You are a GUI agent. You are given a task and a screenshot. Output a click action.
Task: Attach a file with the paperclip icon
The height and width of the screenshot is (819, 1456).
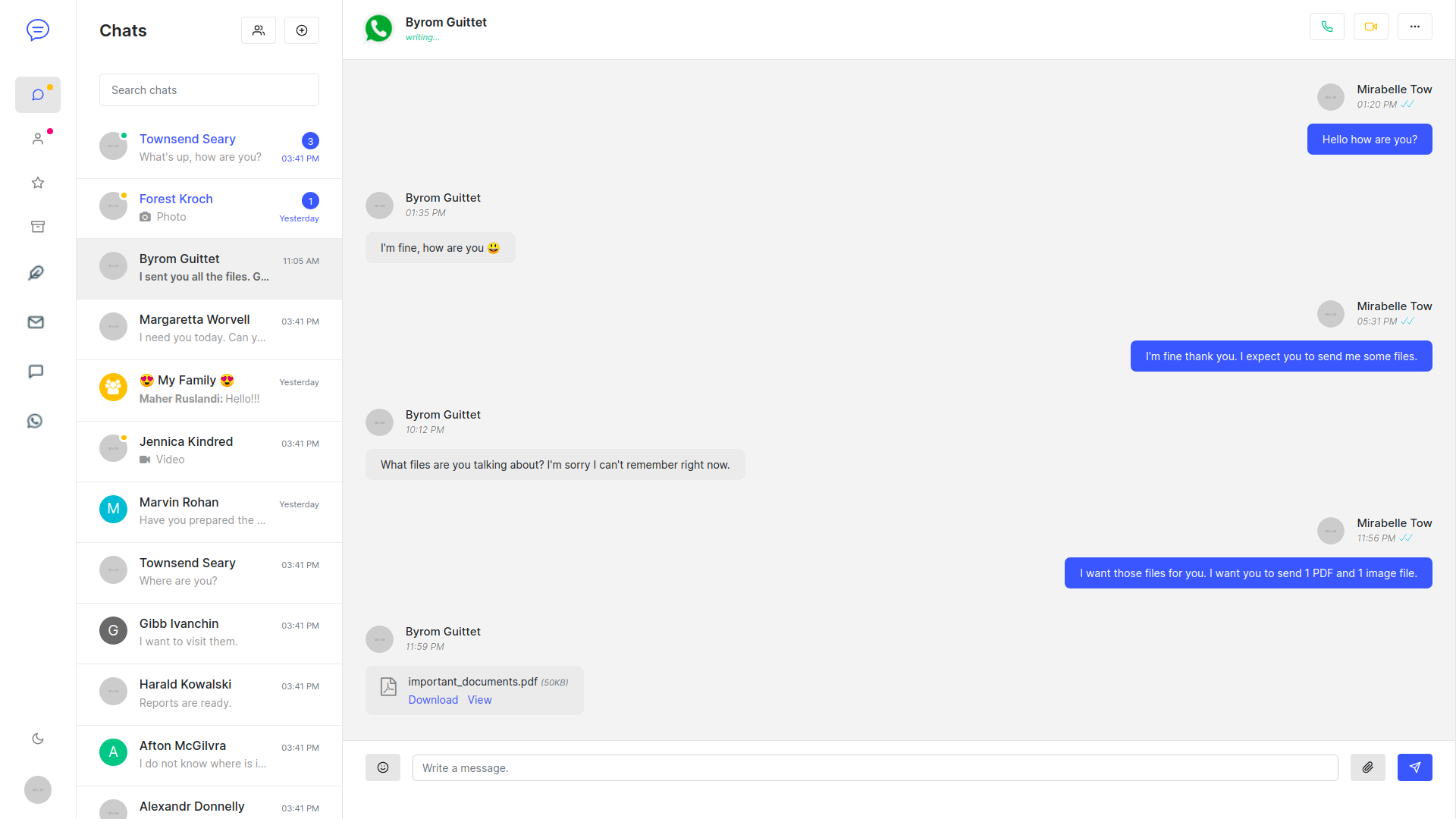1367,767
